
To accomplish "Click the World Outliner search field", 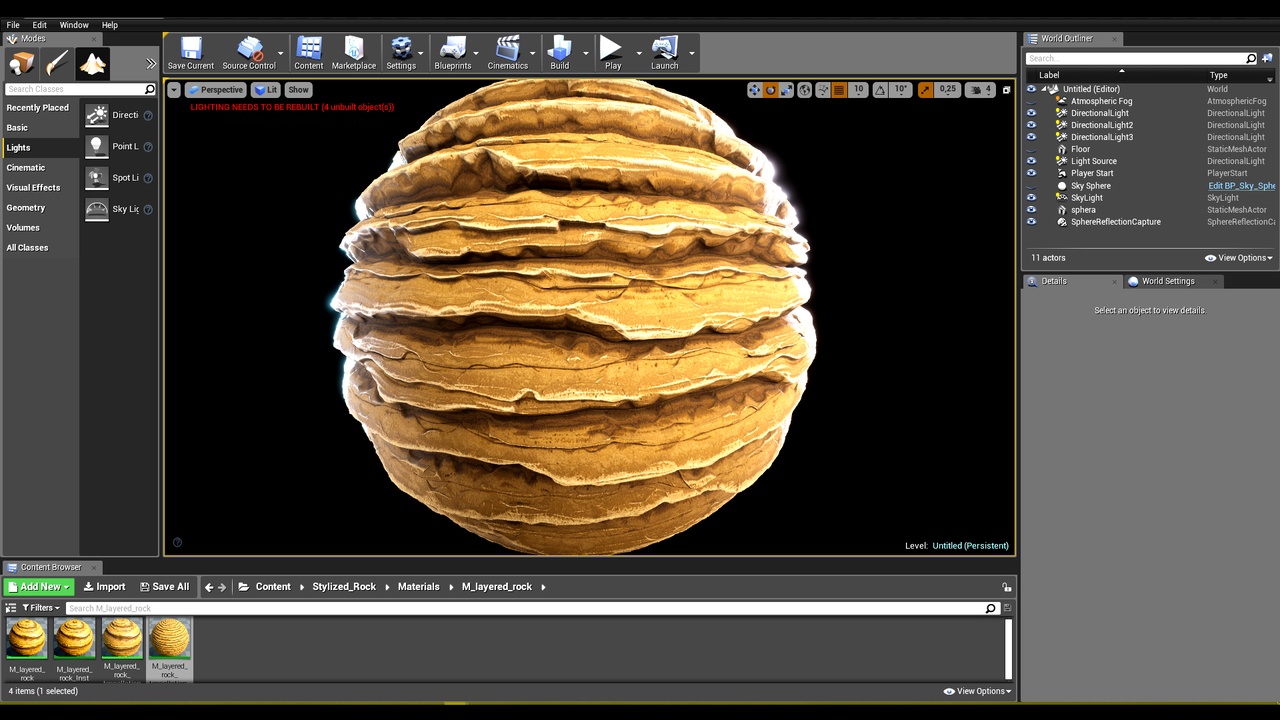I will click(x=1141, y=58).
